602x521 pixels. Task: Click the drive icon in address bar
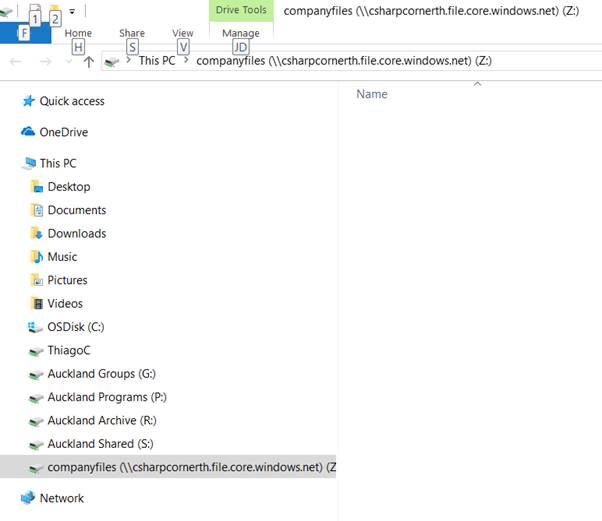tap(112, 61)
